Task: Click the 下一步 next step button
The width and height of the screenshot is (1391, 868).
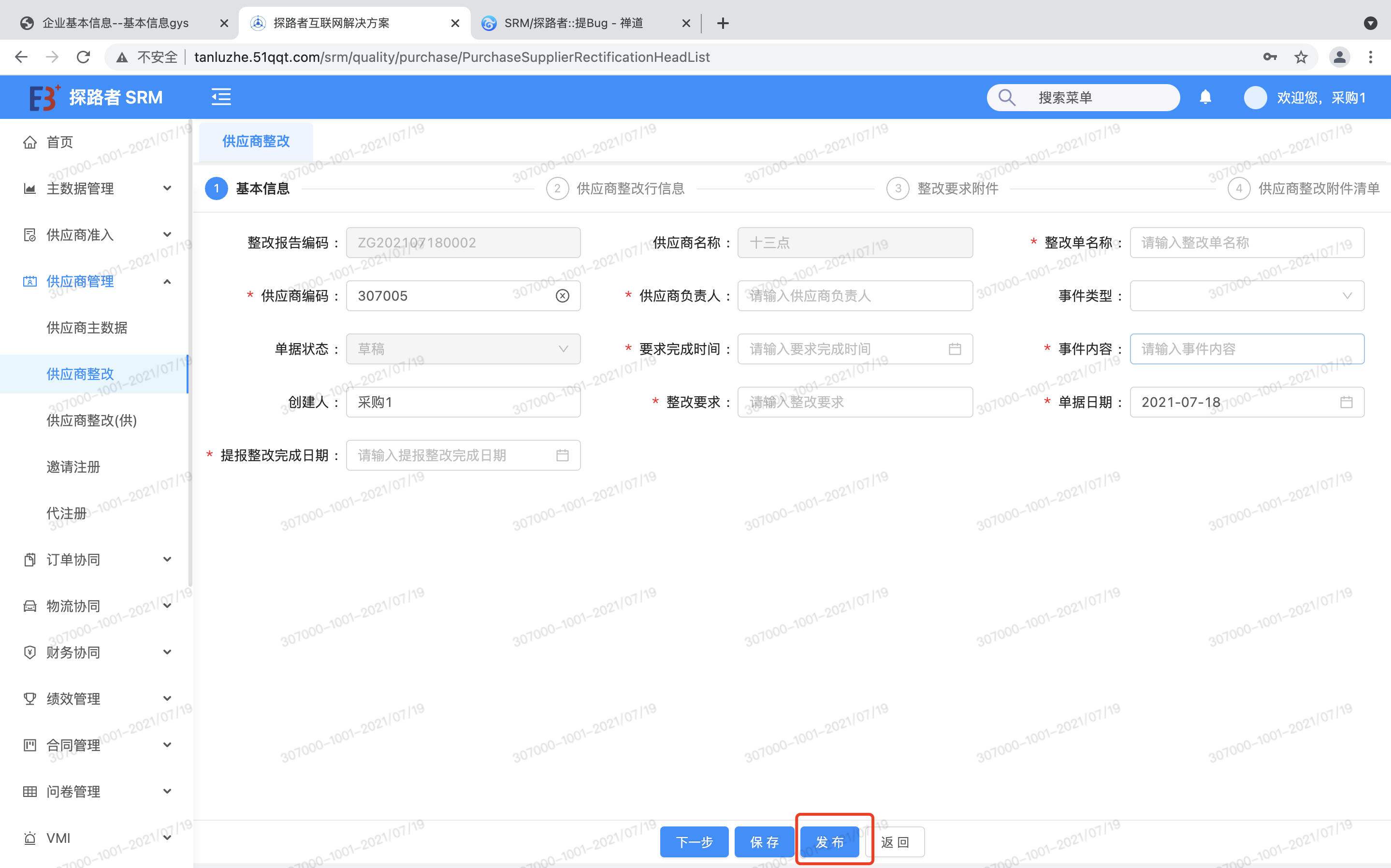Action: pyautogui.click(x=694, y=841)
